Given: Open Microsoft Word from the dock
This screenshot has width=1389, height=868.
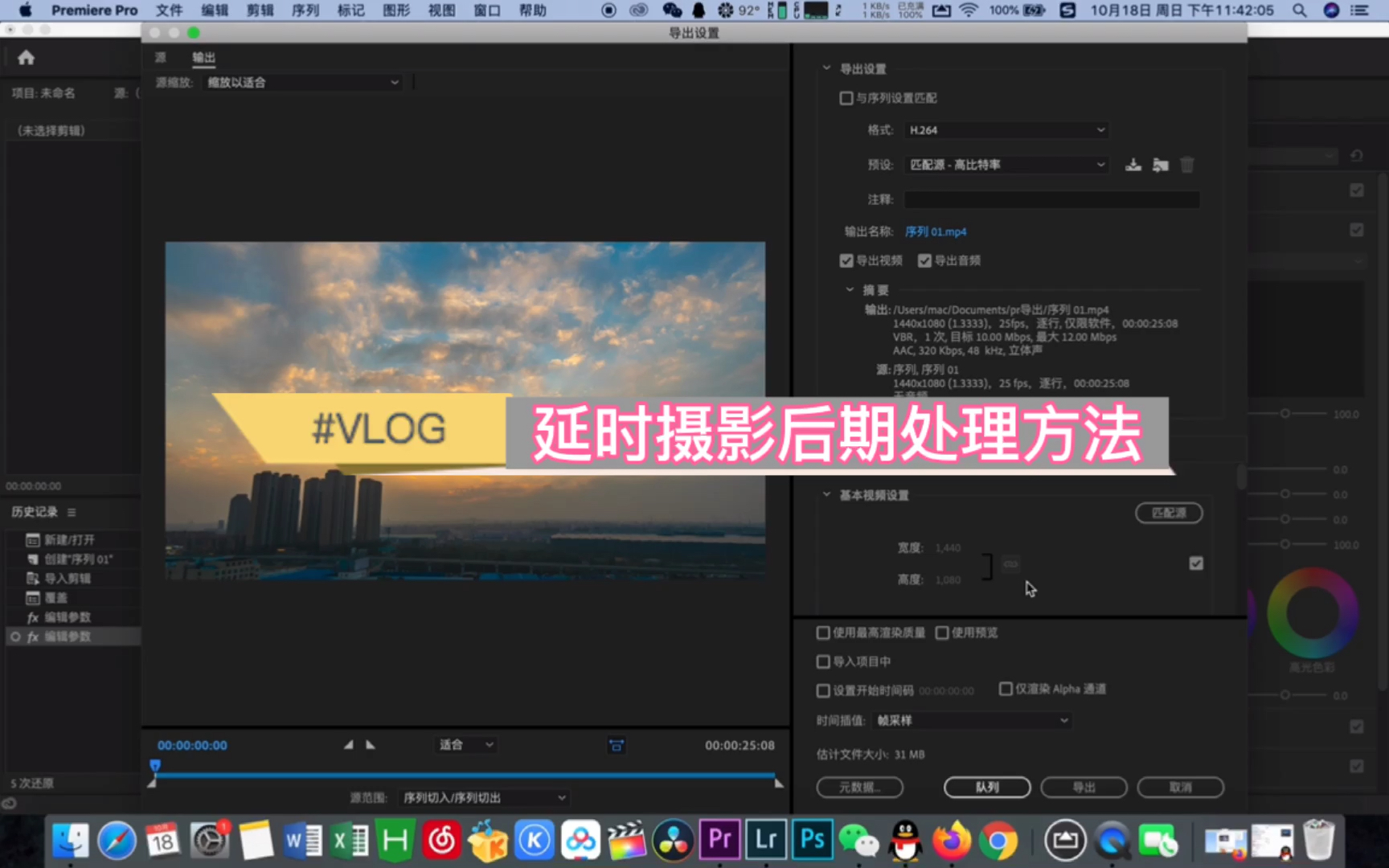Looking at the screenshot, I should tap(302, 840).
